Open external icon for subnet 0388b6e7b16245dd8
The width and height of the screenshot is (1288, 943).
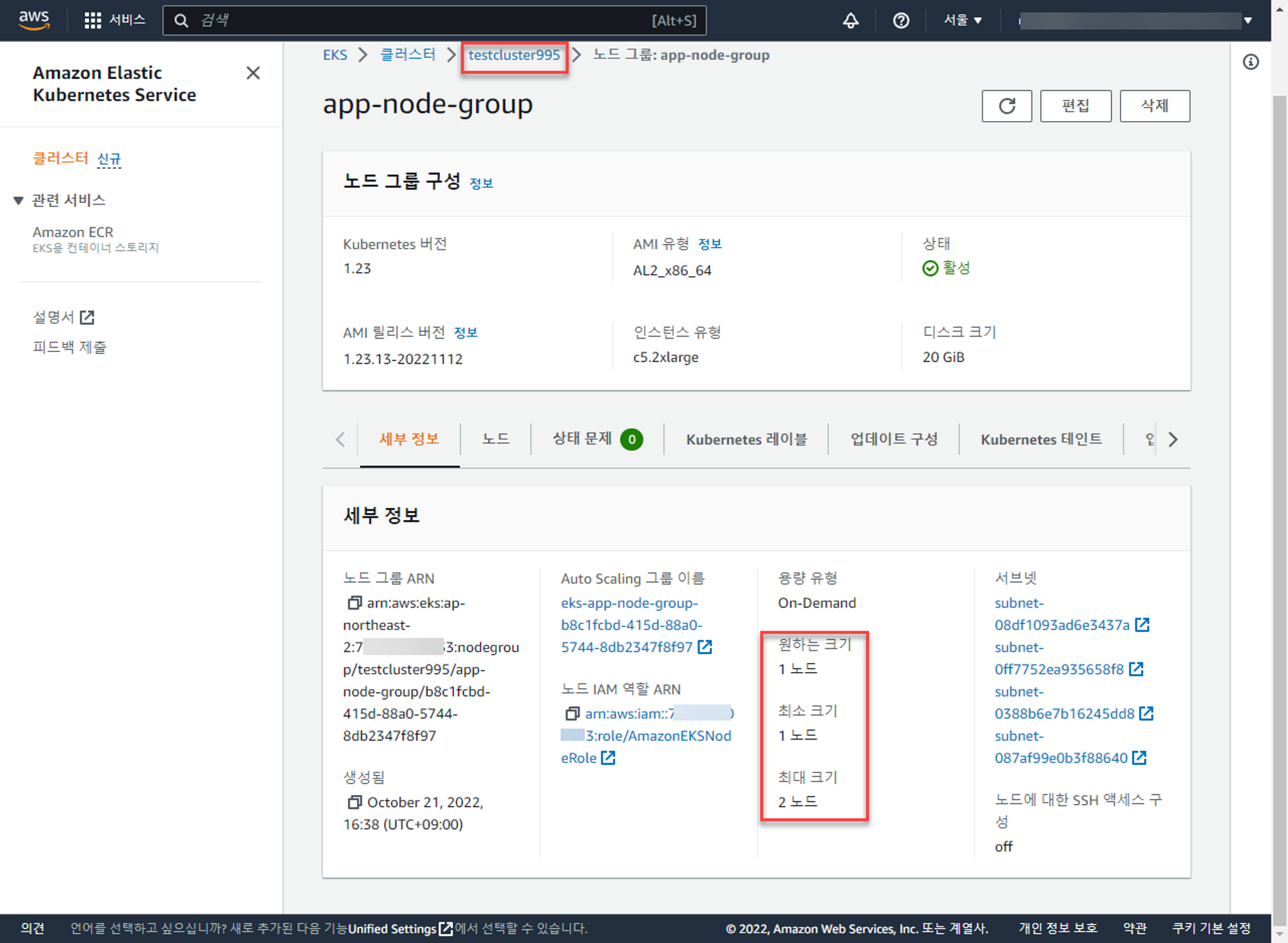click(1146, 713)
